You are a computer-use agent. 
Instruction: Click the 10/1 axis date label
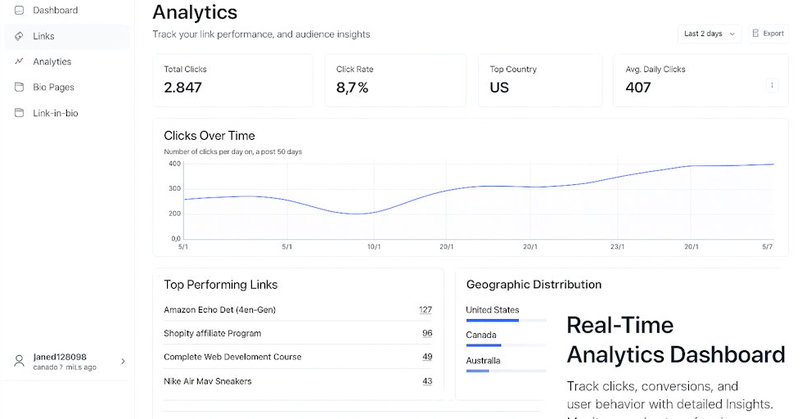(x=373, y=247)
